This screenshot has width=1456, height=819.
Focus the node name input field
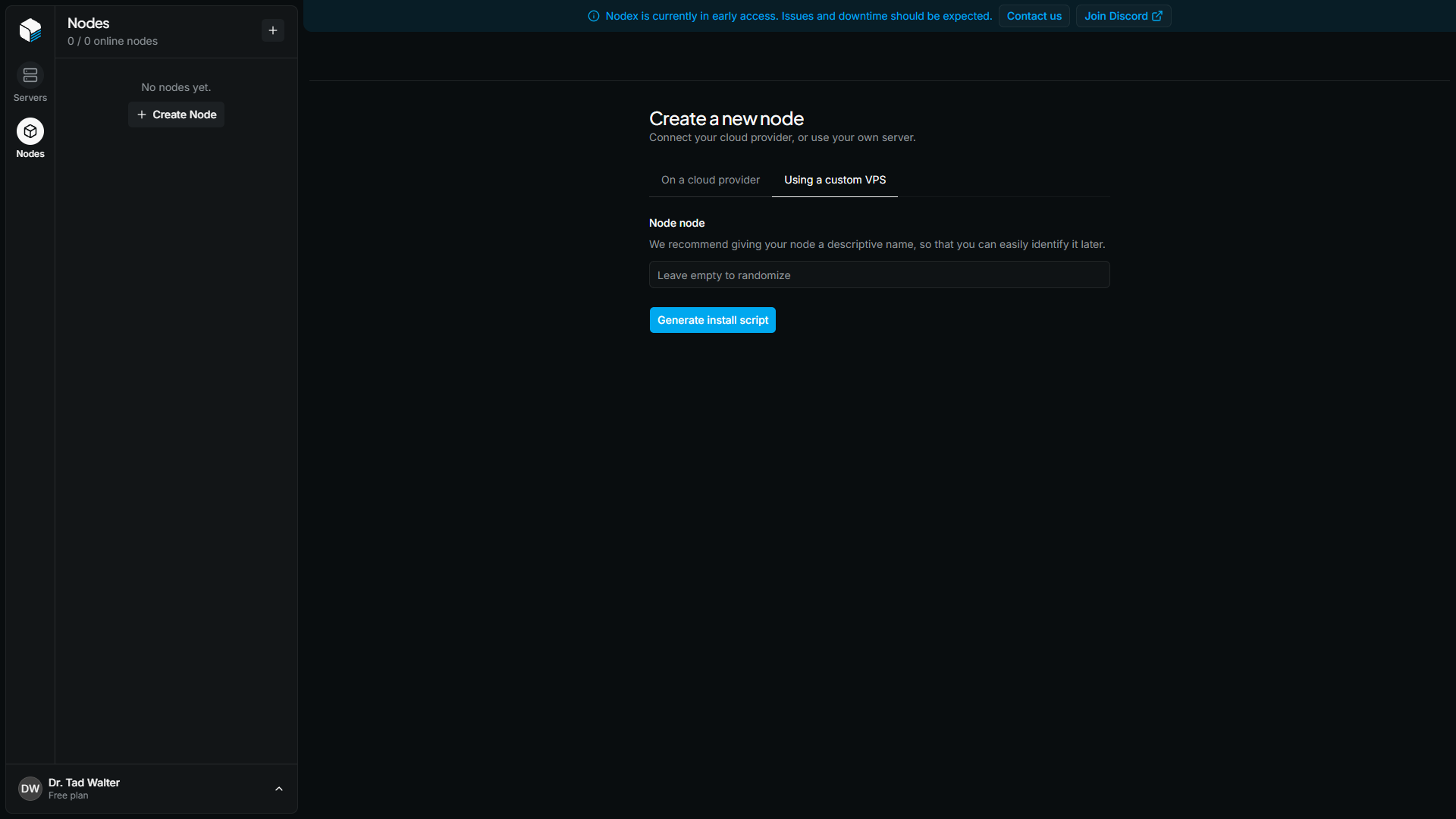pos(880,275)
